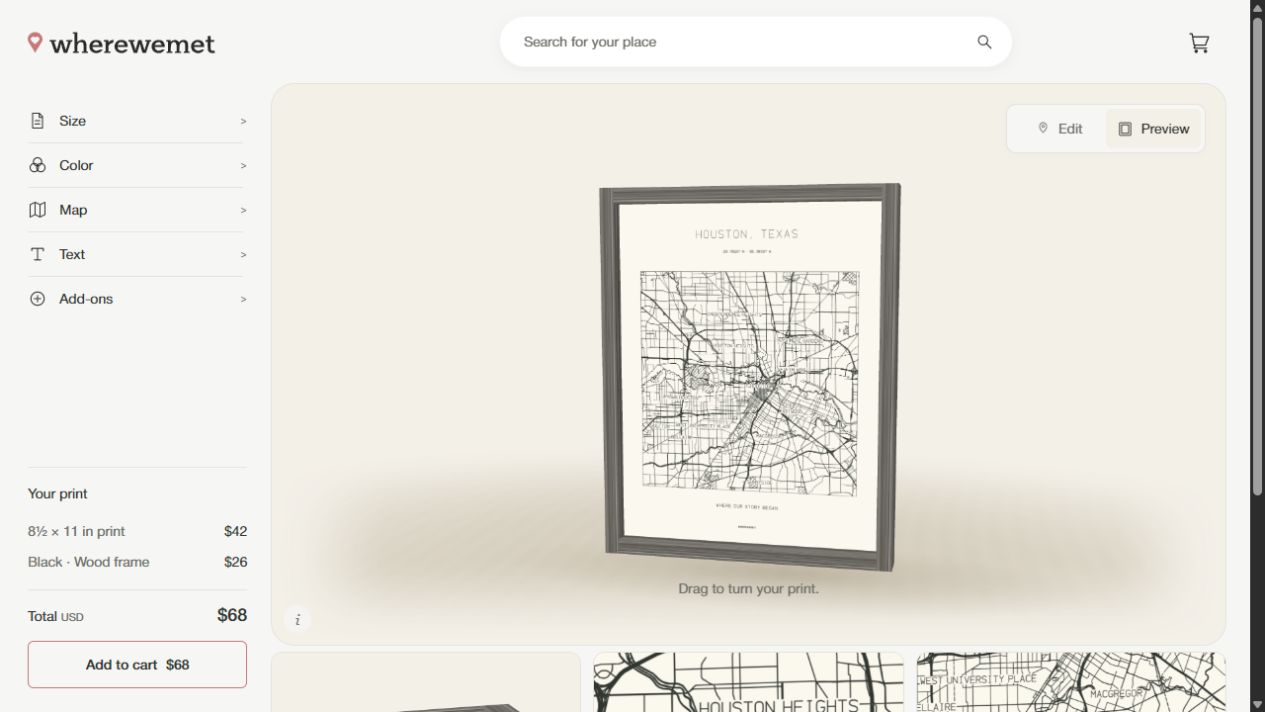Click the framed Houston map print
Image resolution: width=1265 pixels, height=712 pixels.
pos(750,377)
